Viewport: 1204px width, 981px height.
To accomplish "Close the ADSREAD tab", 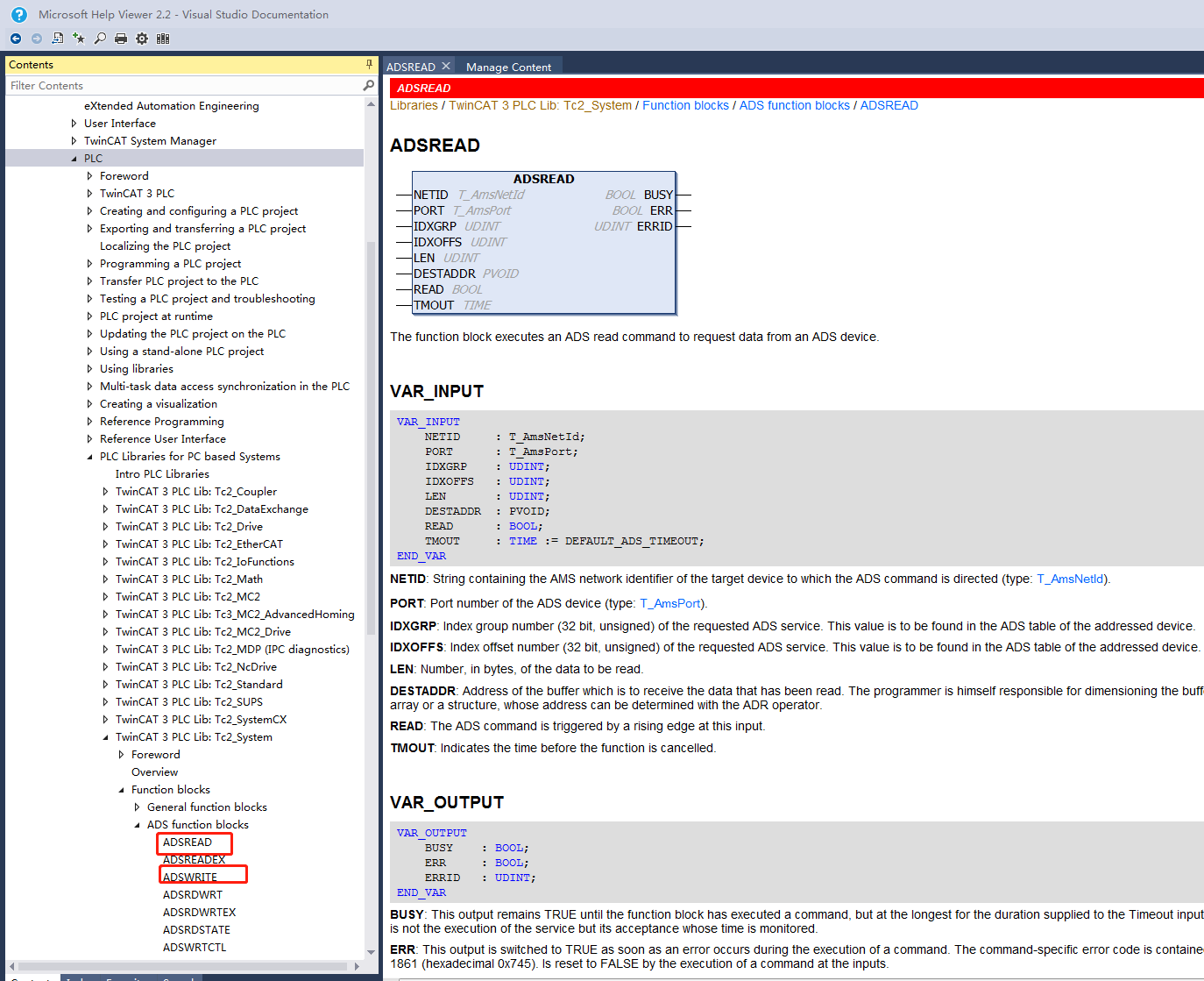I will (x=446, y=67).
